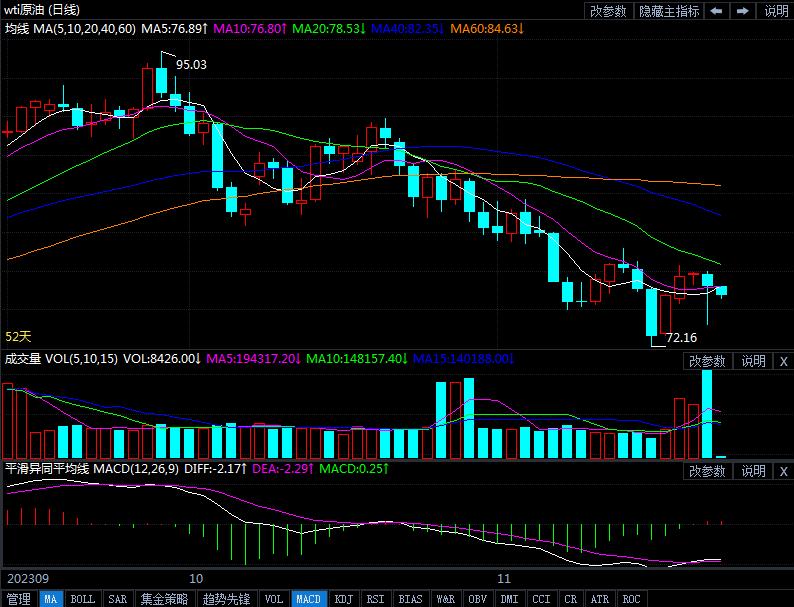Select the RSI indicator tab

click(x=375, y=599)
